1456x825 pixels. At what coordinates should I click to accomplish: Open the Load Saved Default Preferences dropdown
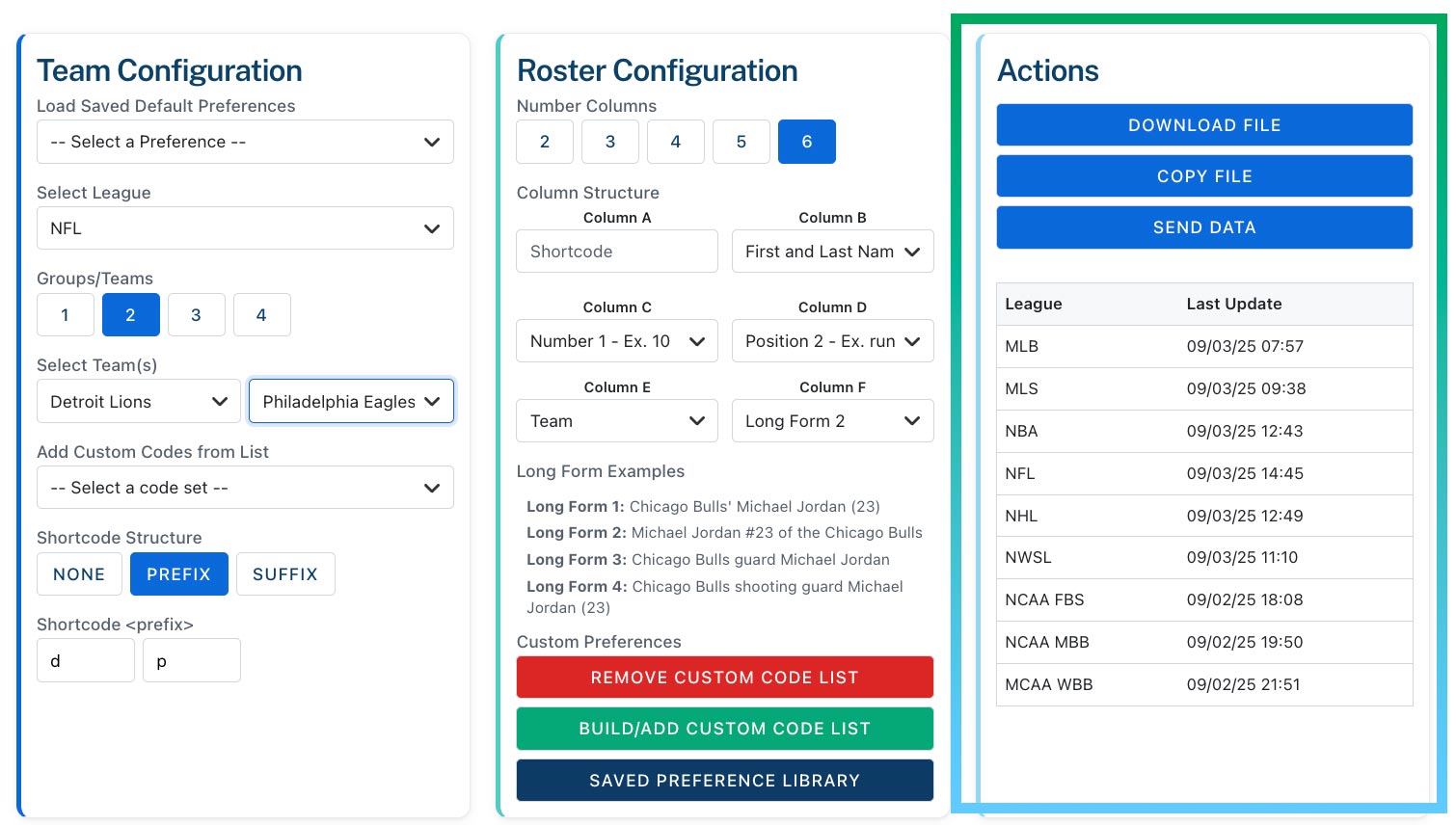coord(245,142)
